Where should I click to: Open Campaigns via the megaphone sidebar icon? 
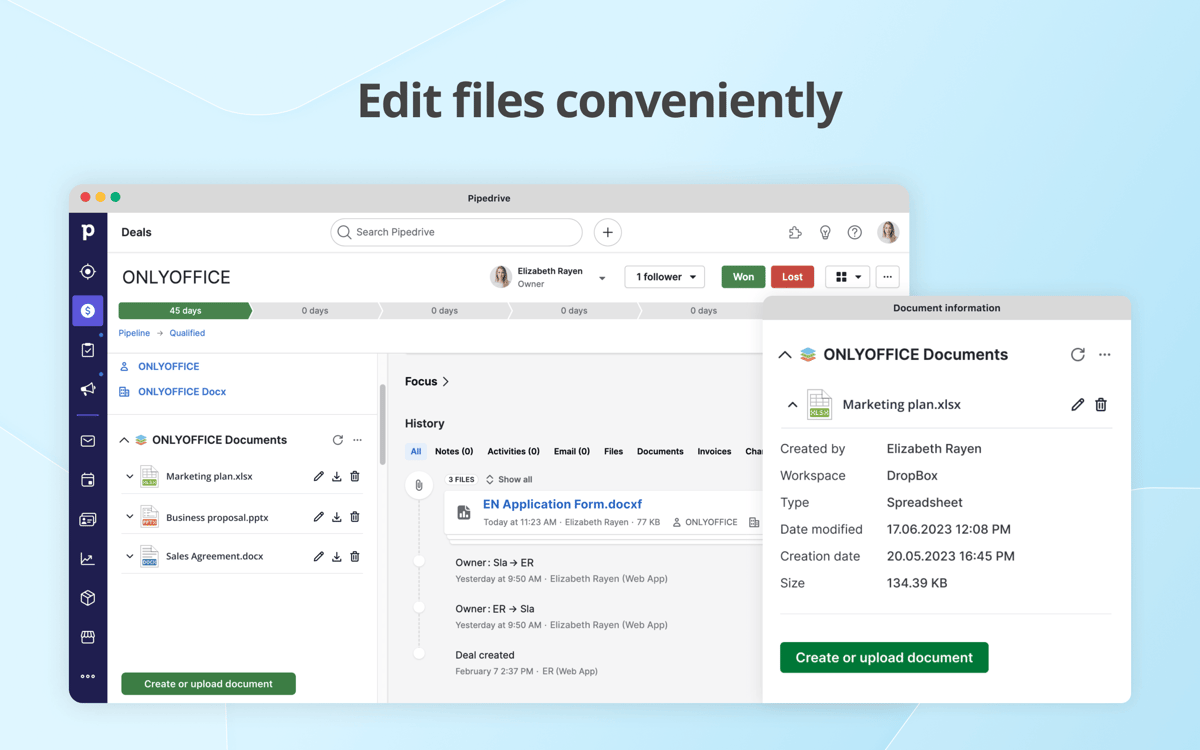click(88, 389)
